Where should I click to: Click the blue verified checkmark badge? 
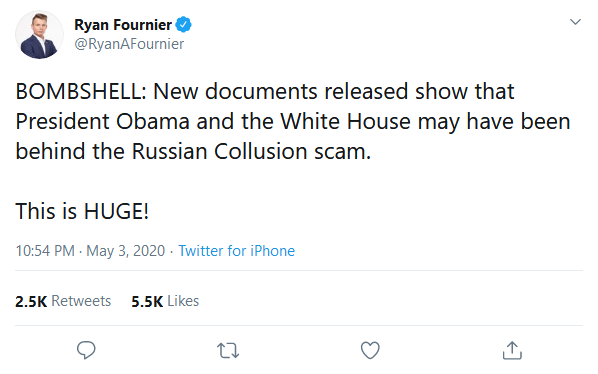click(183, 25)
